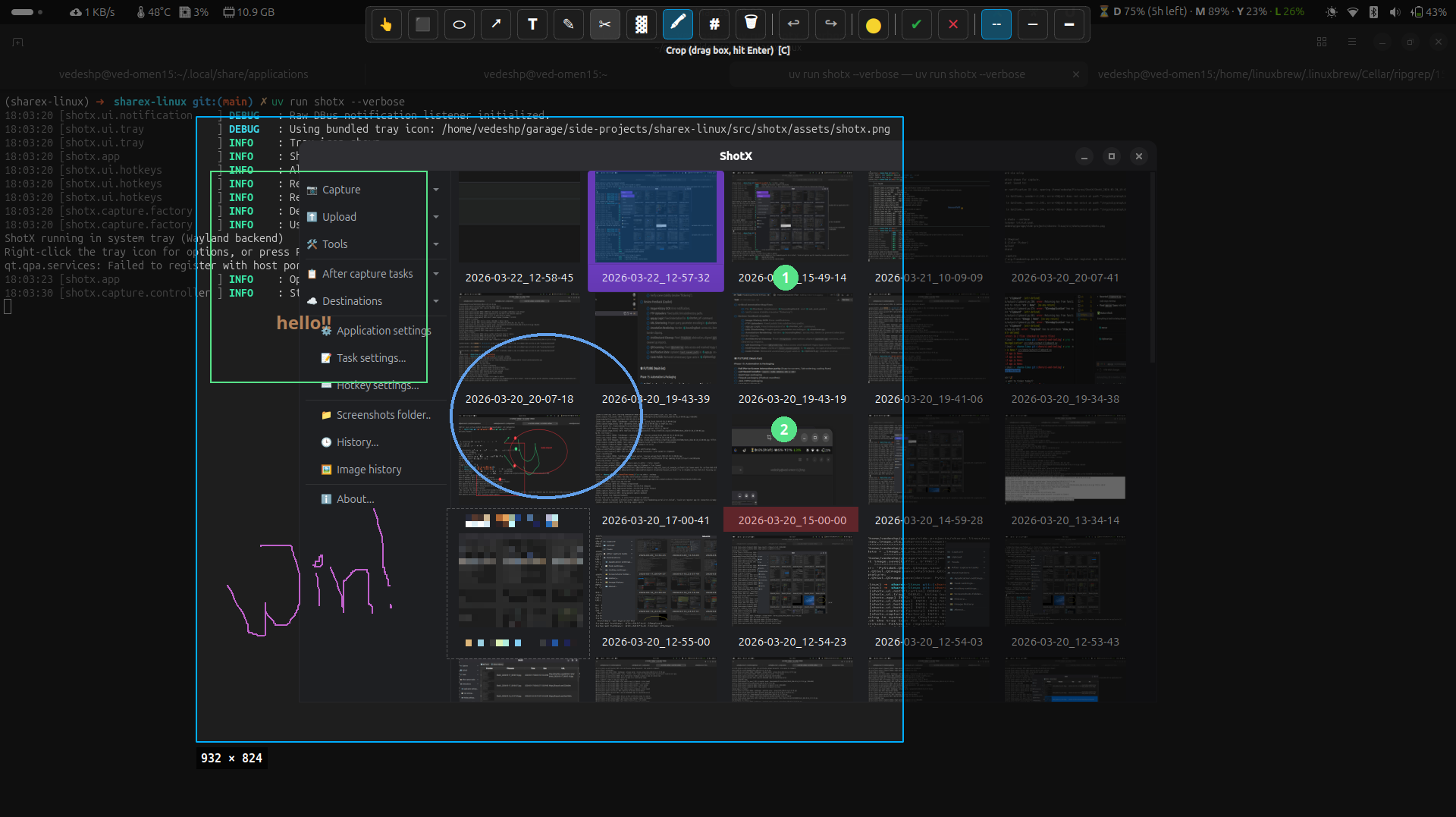
Task: Select the scissors Crop tool
Action: click(605, 24)
